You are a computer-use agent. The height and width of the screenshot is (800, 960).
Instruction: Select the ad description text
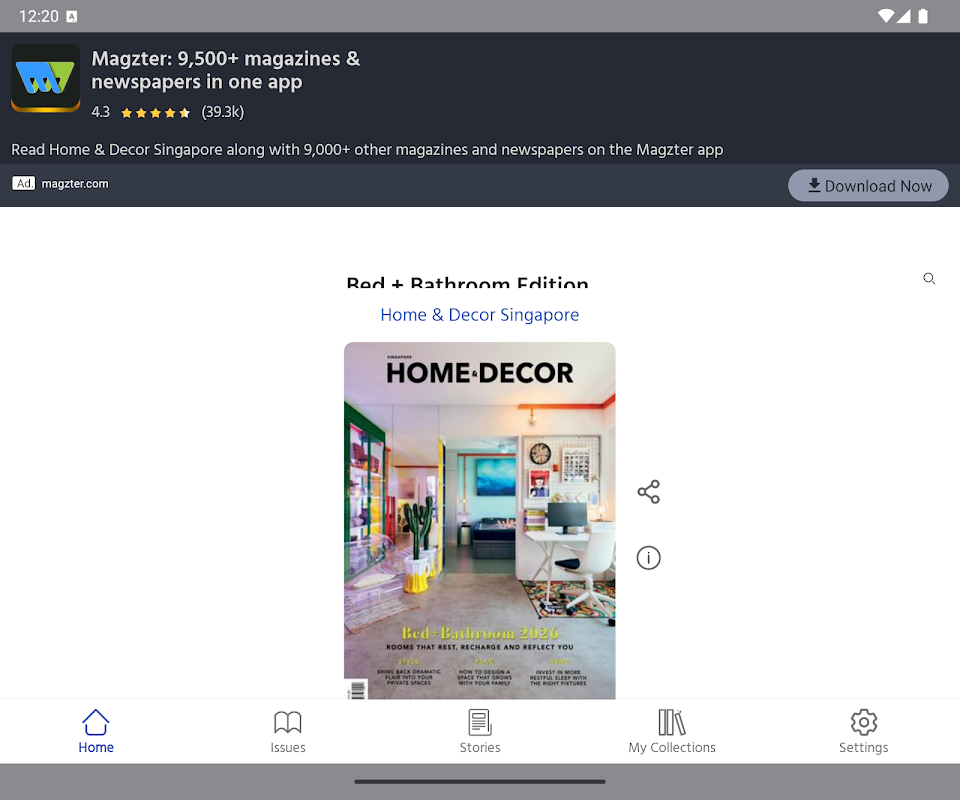pos(367,149)
